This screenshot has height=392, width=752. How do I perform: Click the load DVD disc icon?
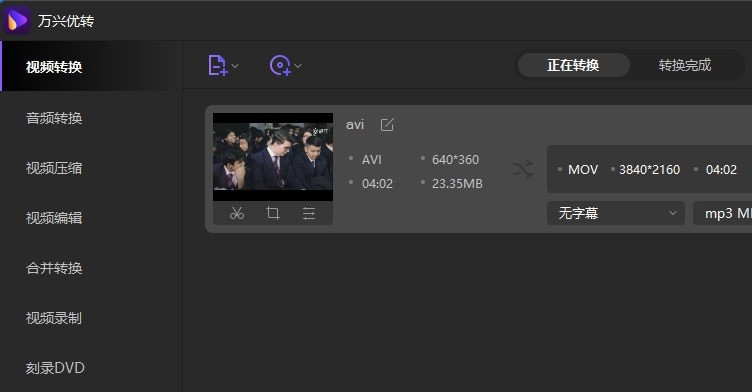tap(281, 65)
